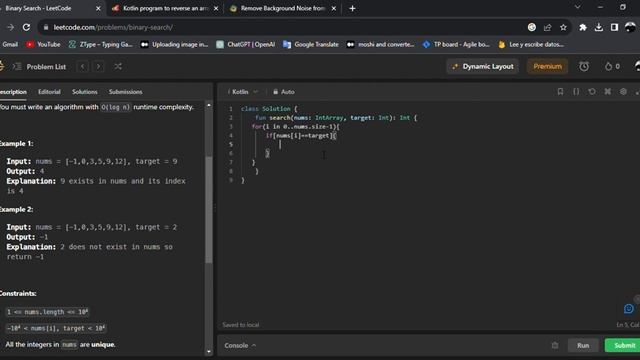Reload the LeetCode page
The image size is (640, 360).
(x=26, y=27)
